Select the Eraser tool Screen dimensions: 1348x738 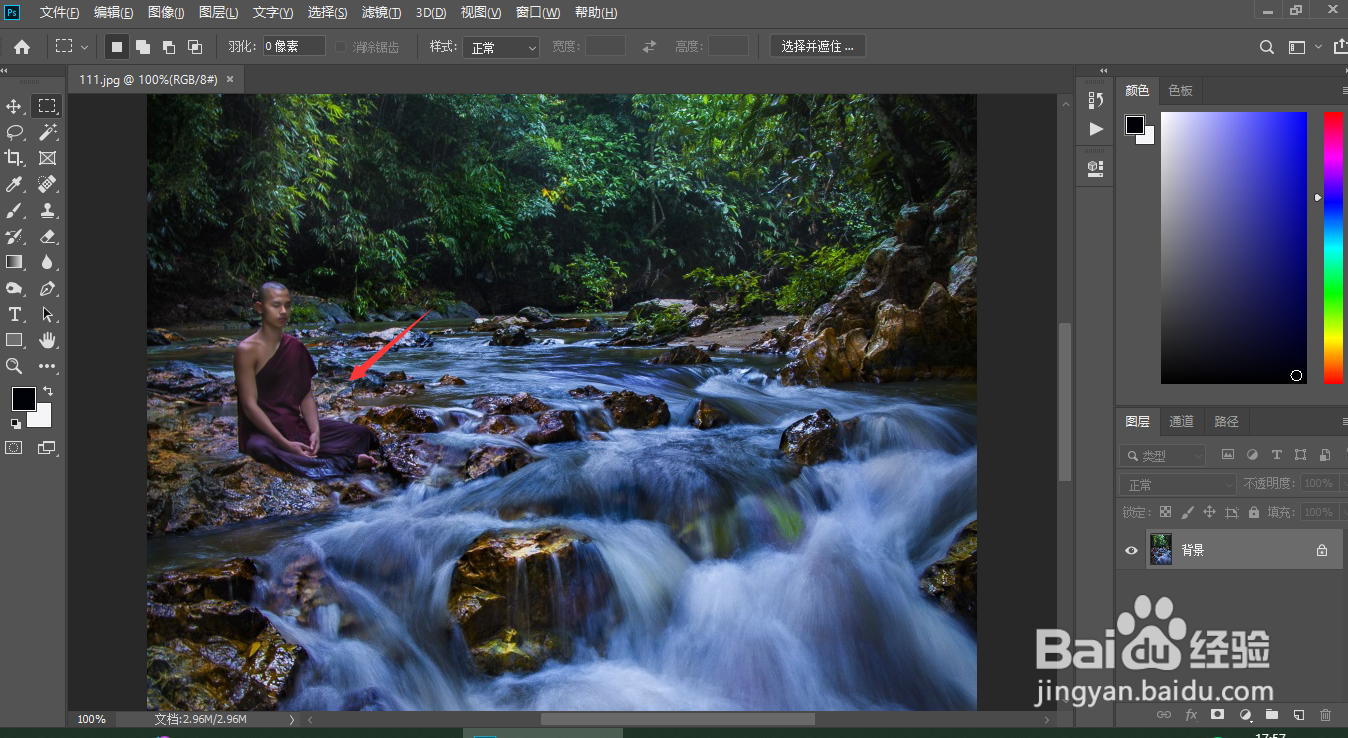click(x=47, y=236)
